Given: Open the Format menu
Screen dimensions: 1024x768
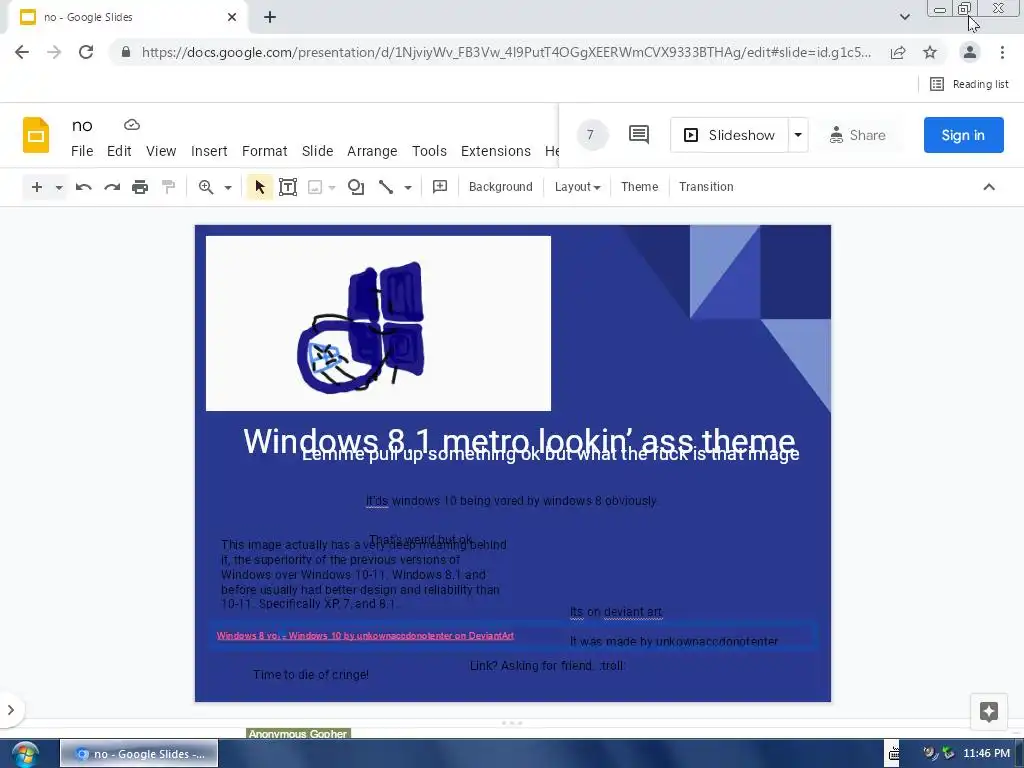Looking at the screenshot, I should click(264, 151).
